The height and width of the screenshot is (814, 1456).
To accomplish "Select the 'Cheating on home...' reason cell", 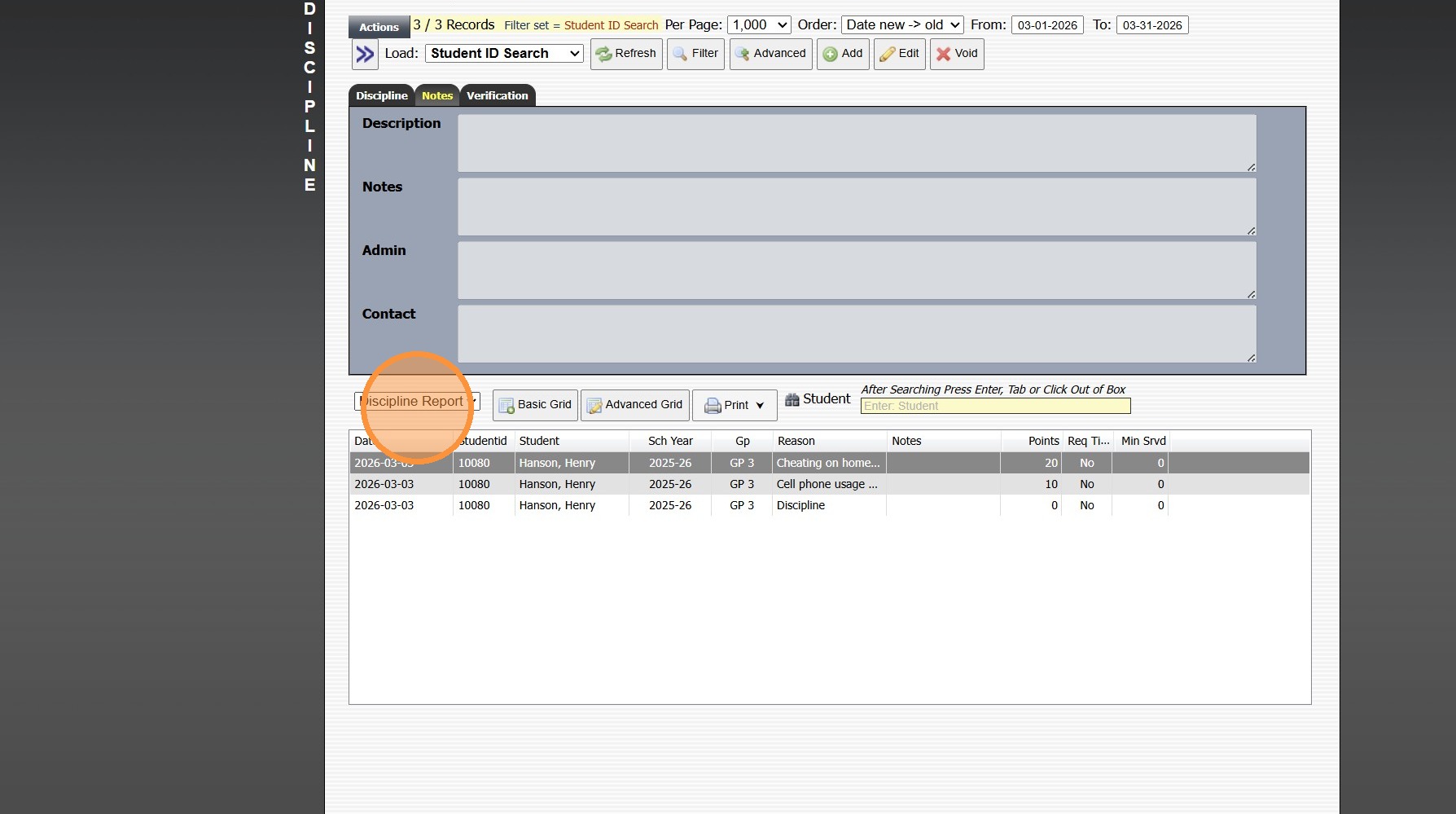I will [x=829, y=463].
